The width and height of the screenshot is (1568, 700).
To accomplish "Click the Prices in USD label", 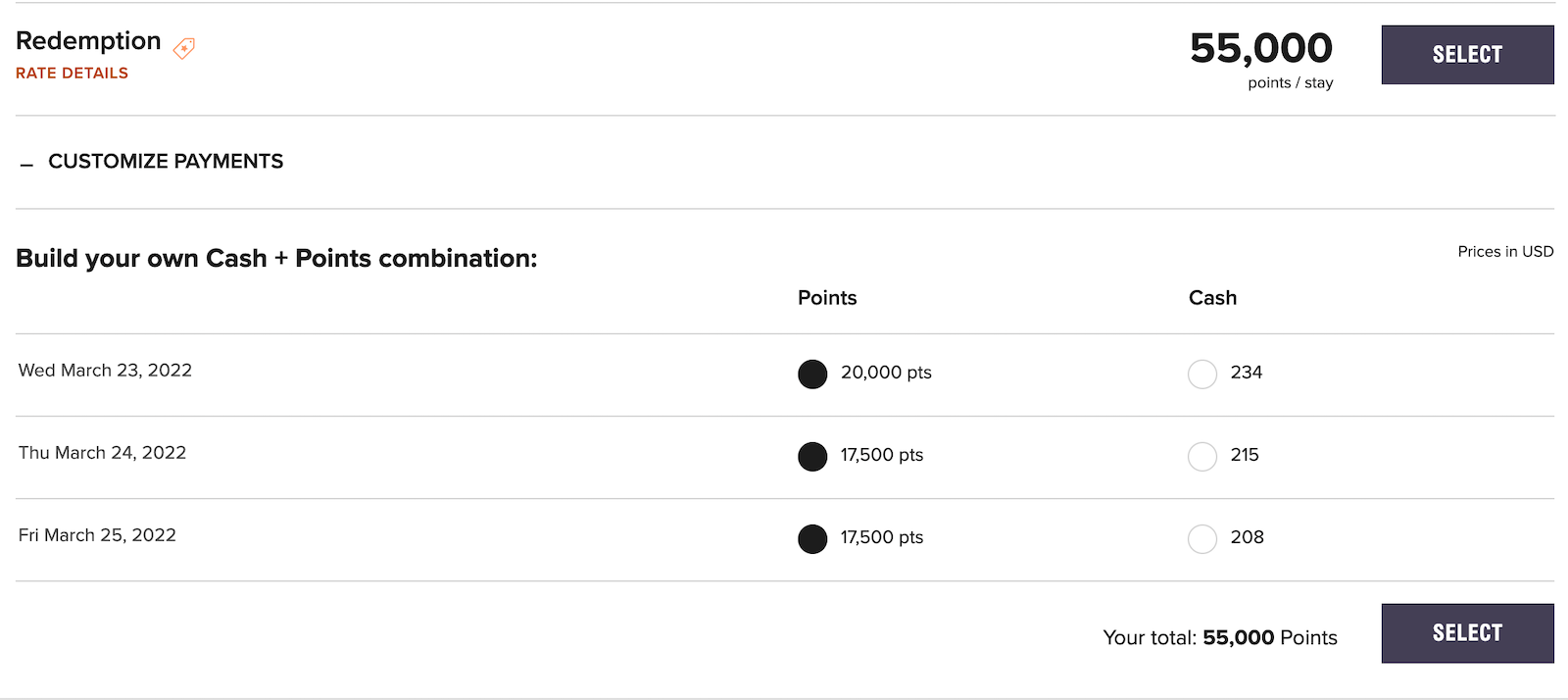I will [x=1505, y=251].
